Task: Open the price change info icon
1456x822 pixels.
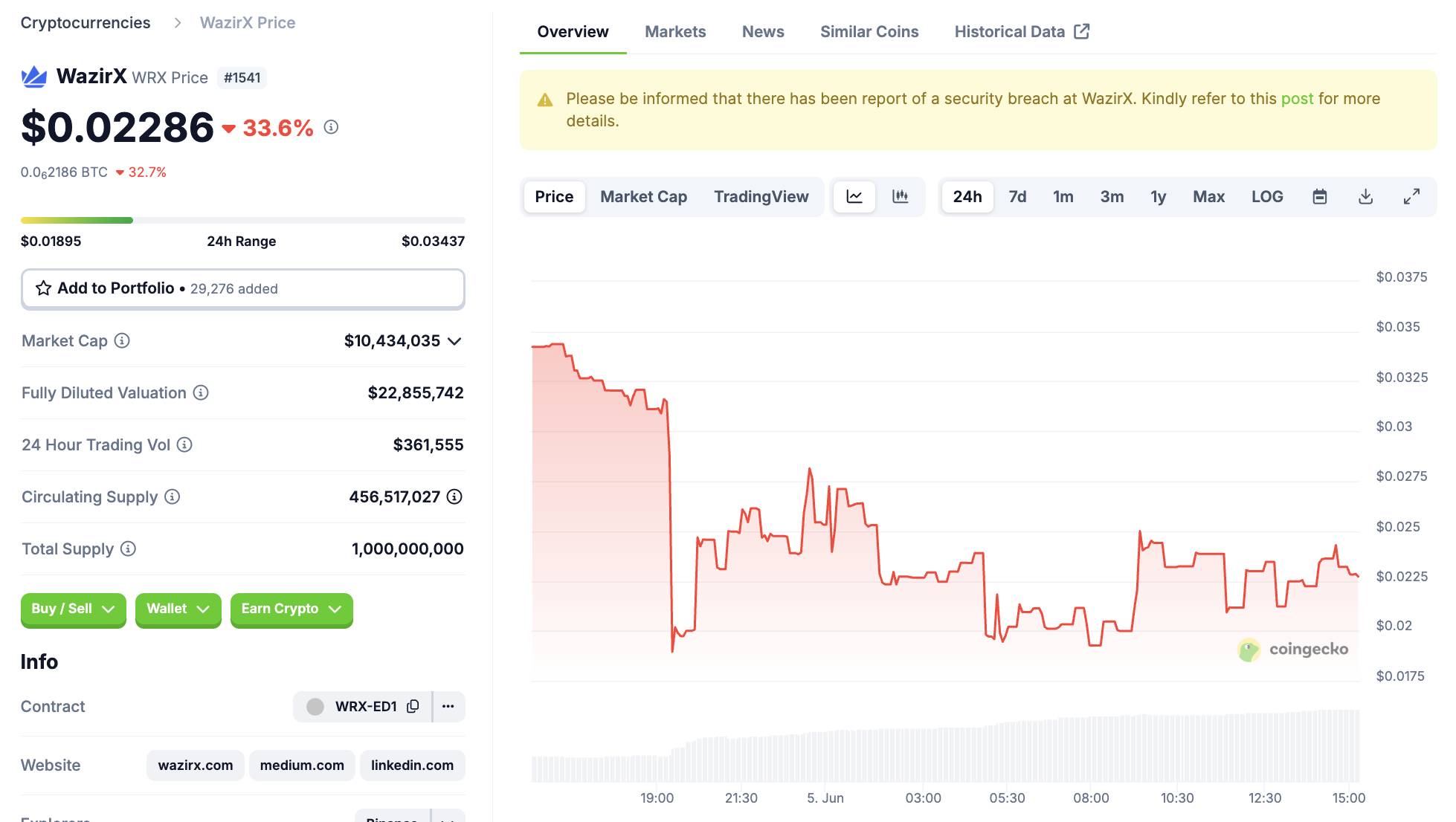Action: (x=331, y=127)
